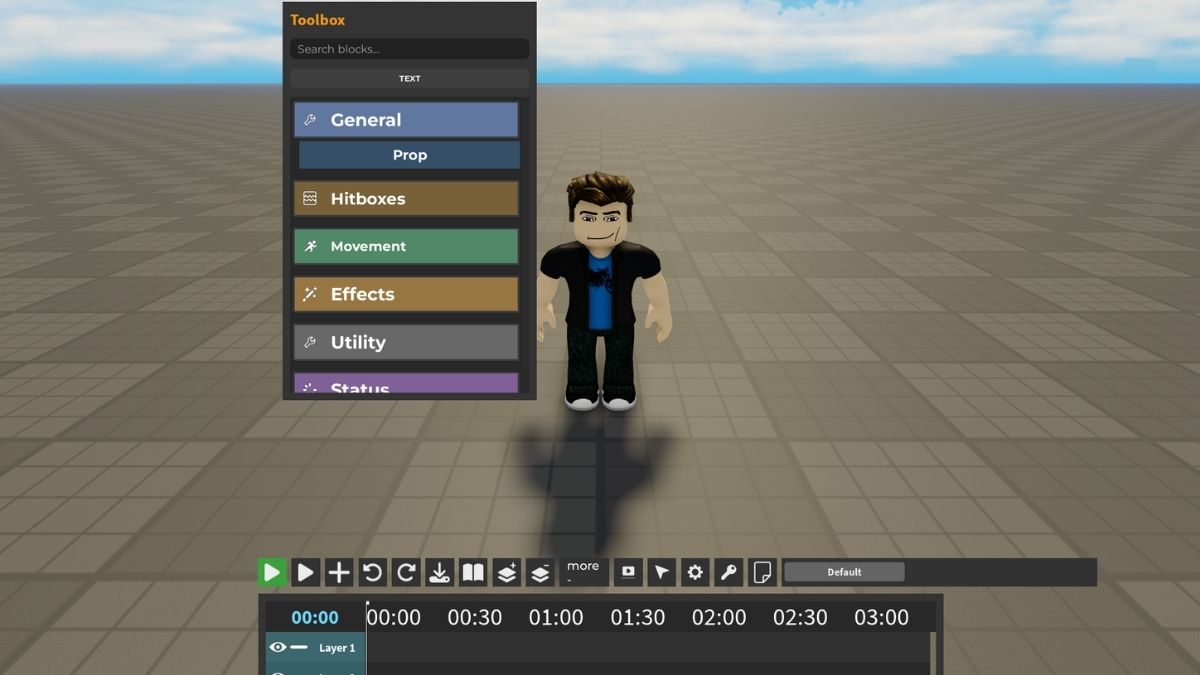The height and width of the screenshot is (675, 1200).
Task: Click the add layer icon
Action: click(507, 572)
